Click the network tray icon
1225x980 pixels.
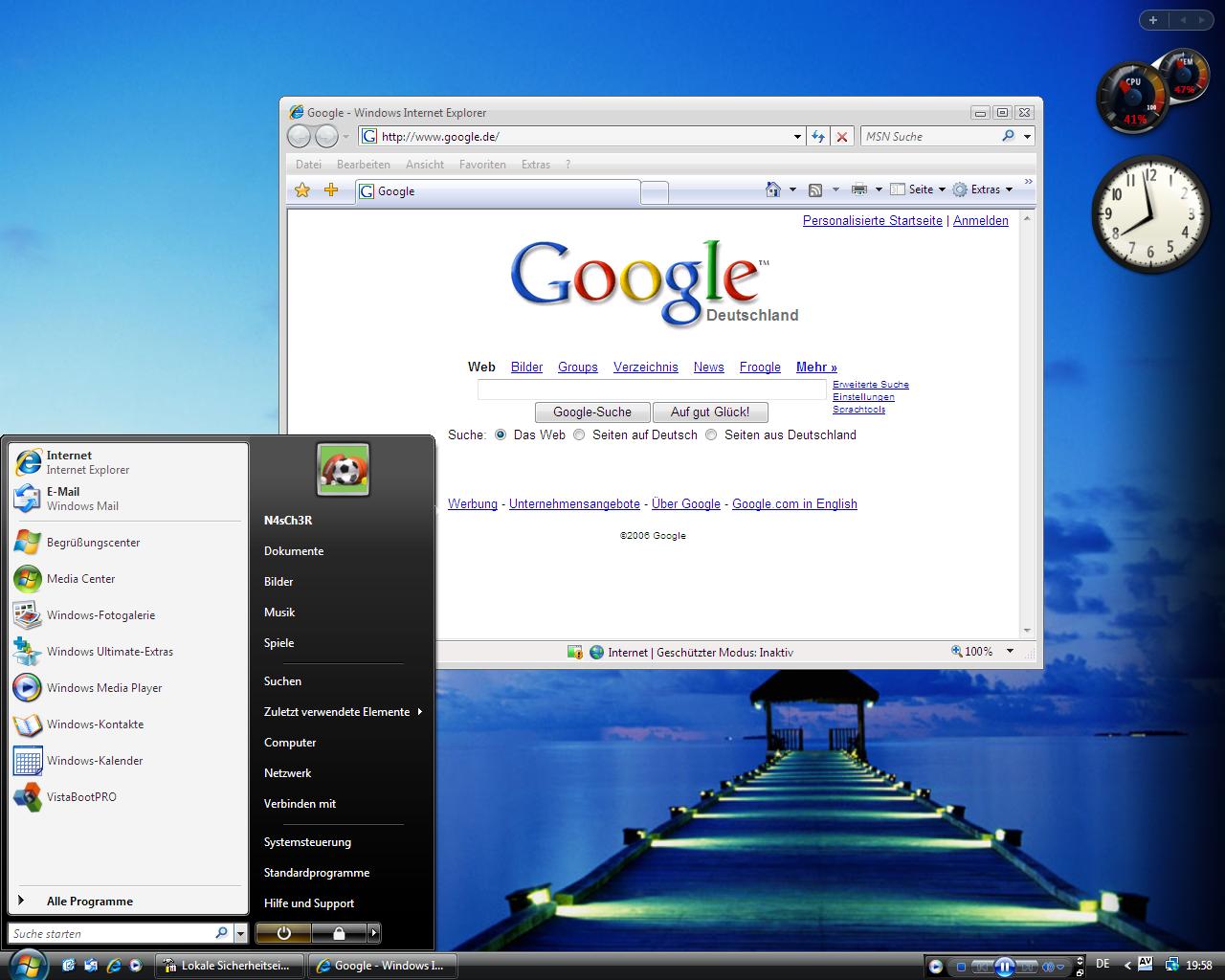(1170, 966)
